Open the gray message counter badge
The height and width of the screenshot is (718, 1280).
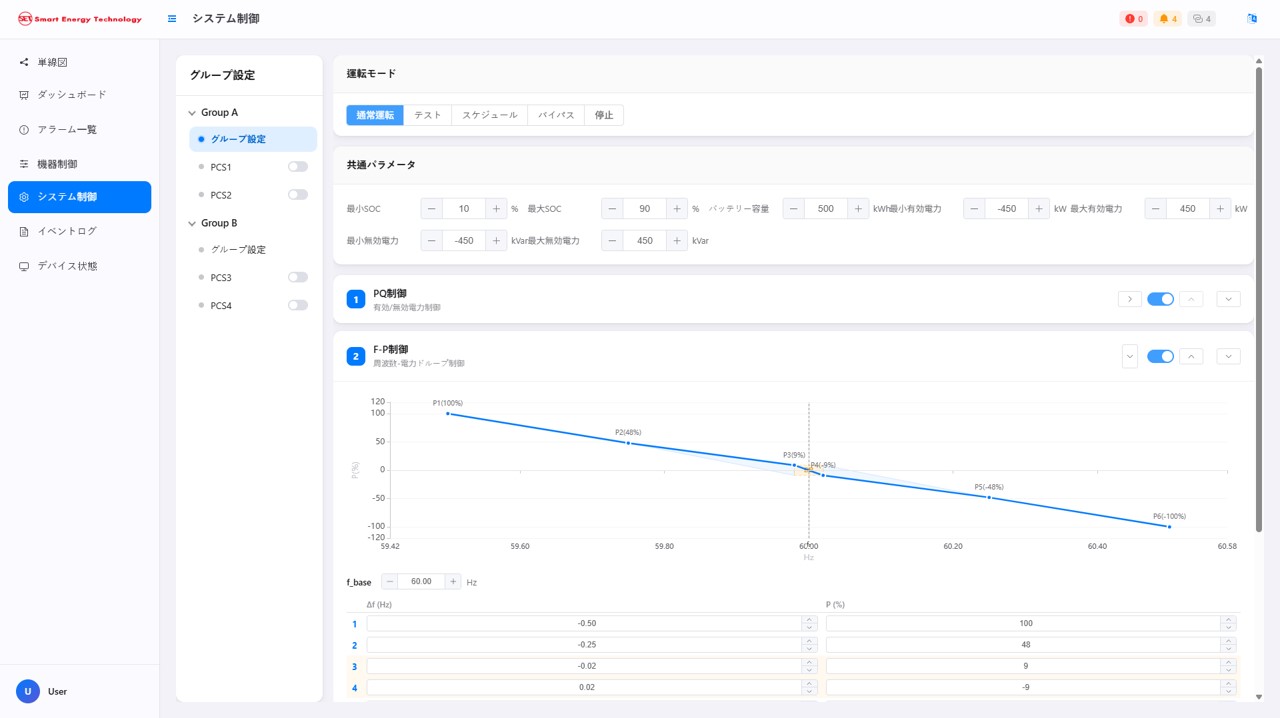click(1201, 19)
